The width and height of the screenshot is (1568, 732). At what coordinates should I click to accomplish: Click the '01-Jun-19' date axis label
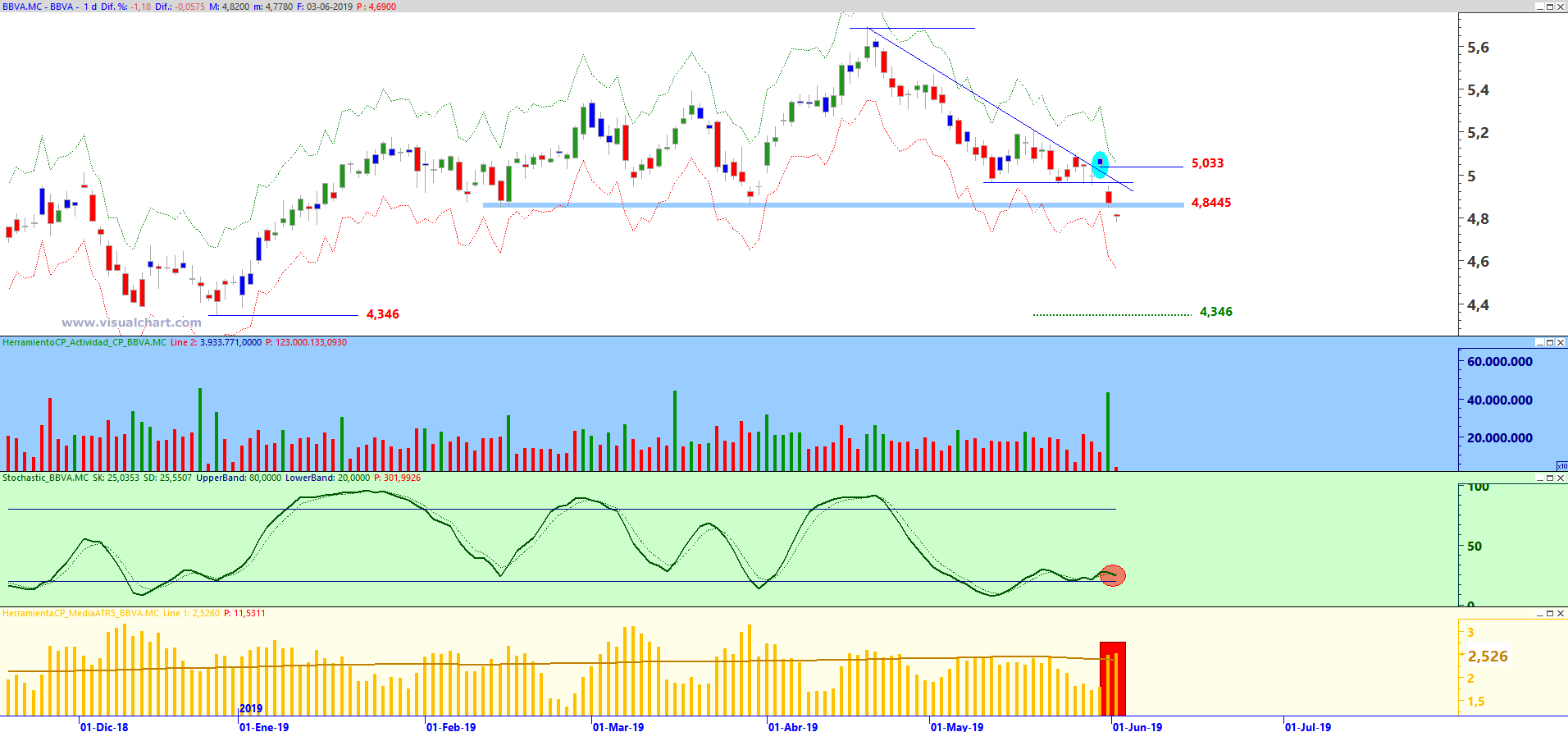(1137, 727)
